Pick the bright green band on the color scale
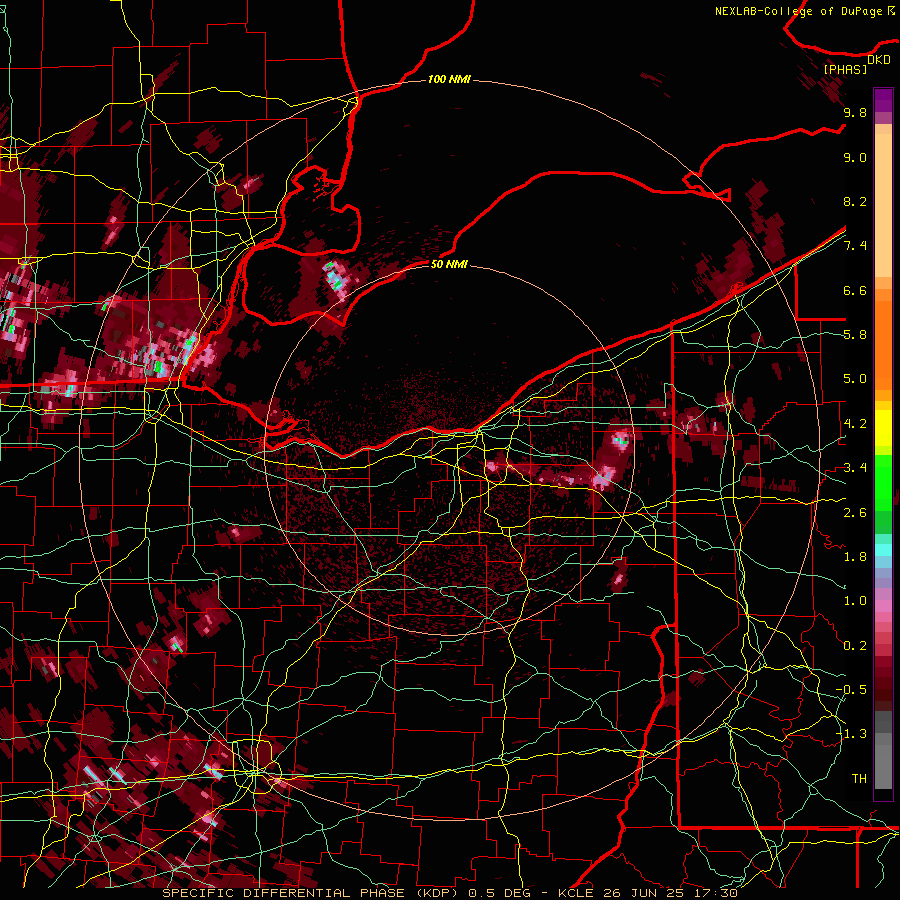This screenshot has width=900, height=900. pyautogui.click(x=883, y=485)
